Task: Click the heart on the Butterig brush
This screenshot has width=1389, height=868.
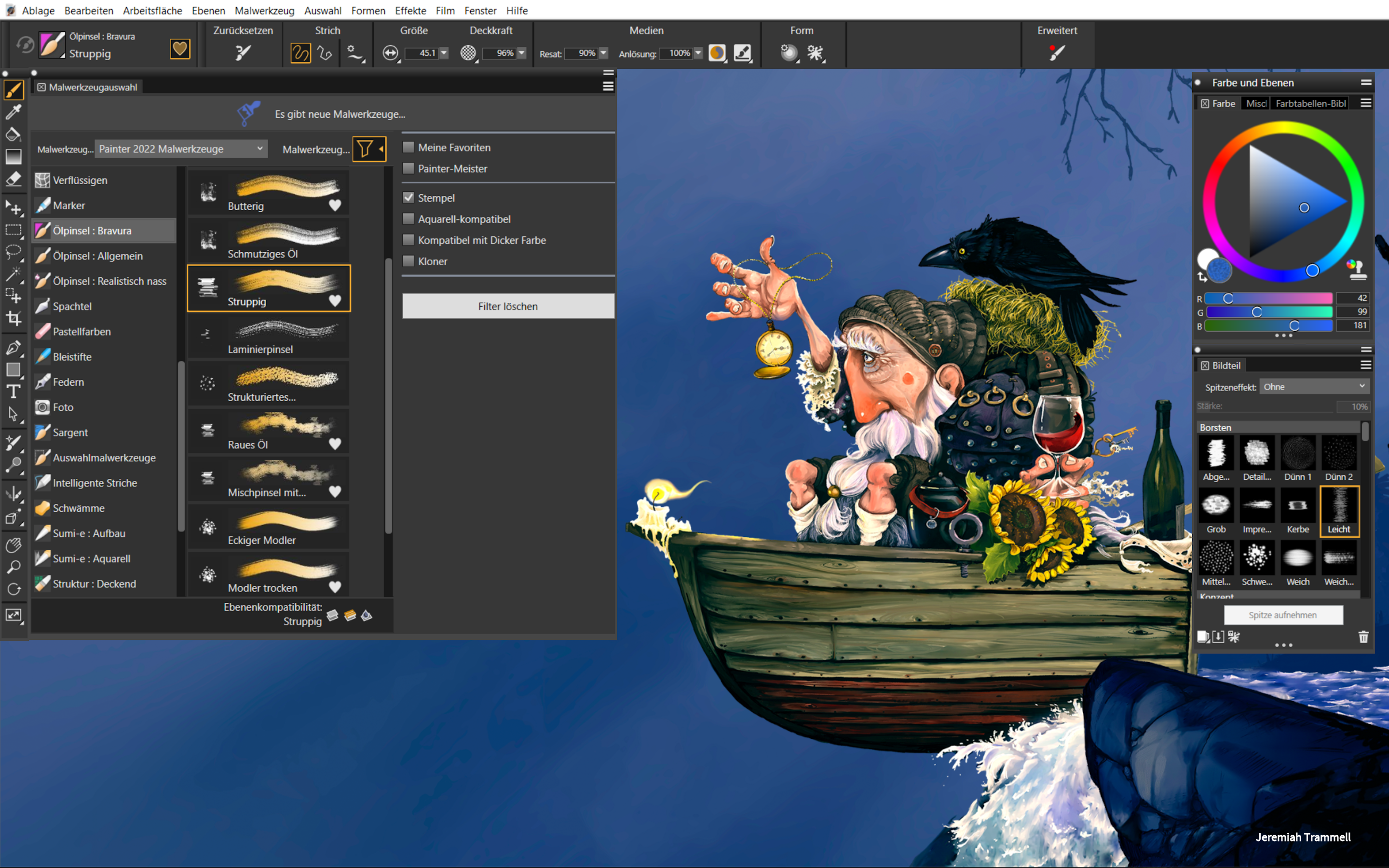Action: (x=335, y=205)
